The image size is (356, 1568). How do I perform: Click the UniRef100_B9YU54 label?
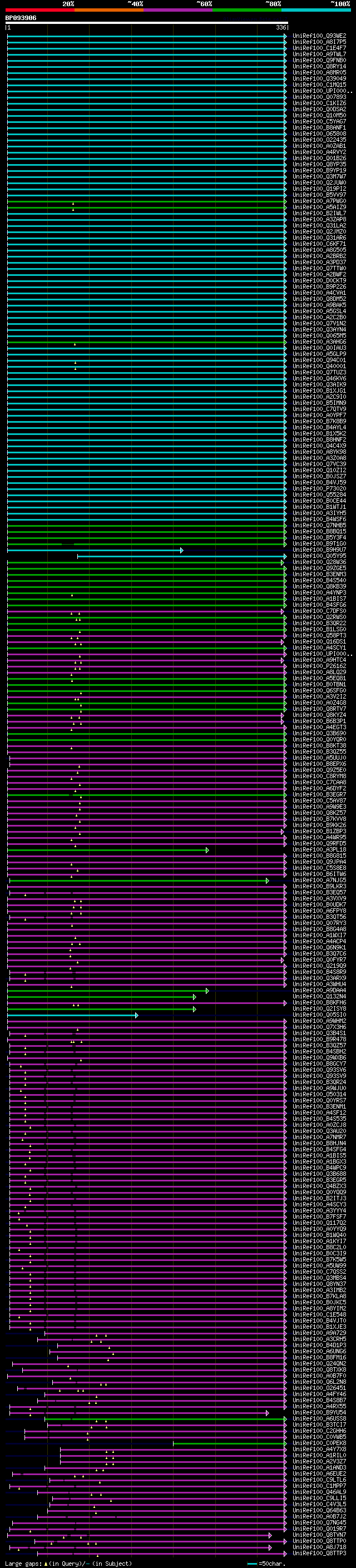(319, 1413)
